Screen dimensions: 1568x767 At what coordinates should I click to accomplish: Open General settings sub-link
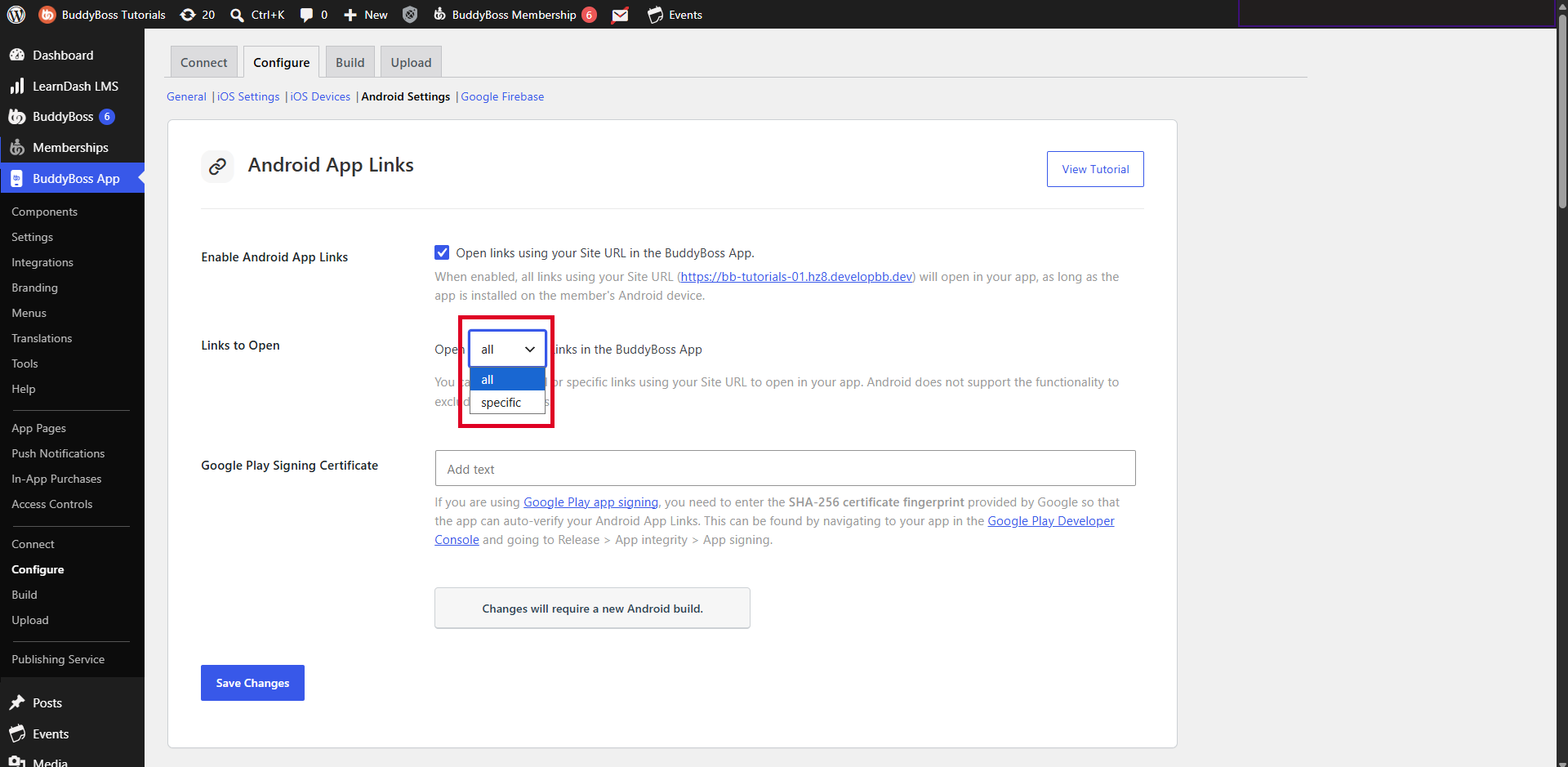point(186,96)
